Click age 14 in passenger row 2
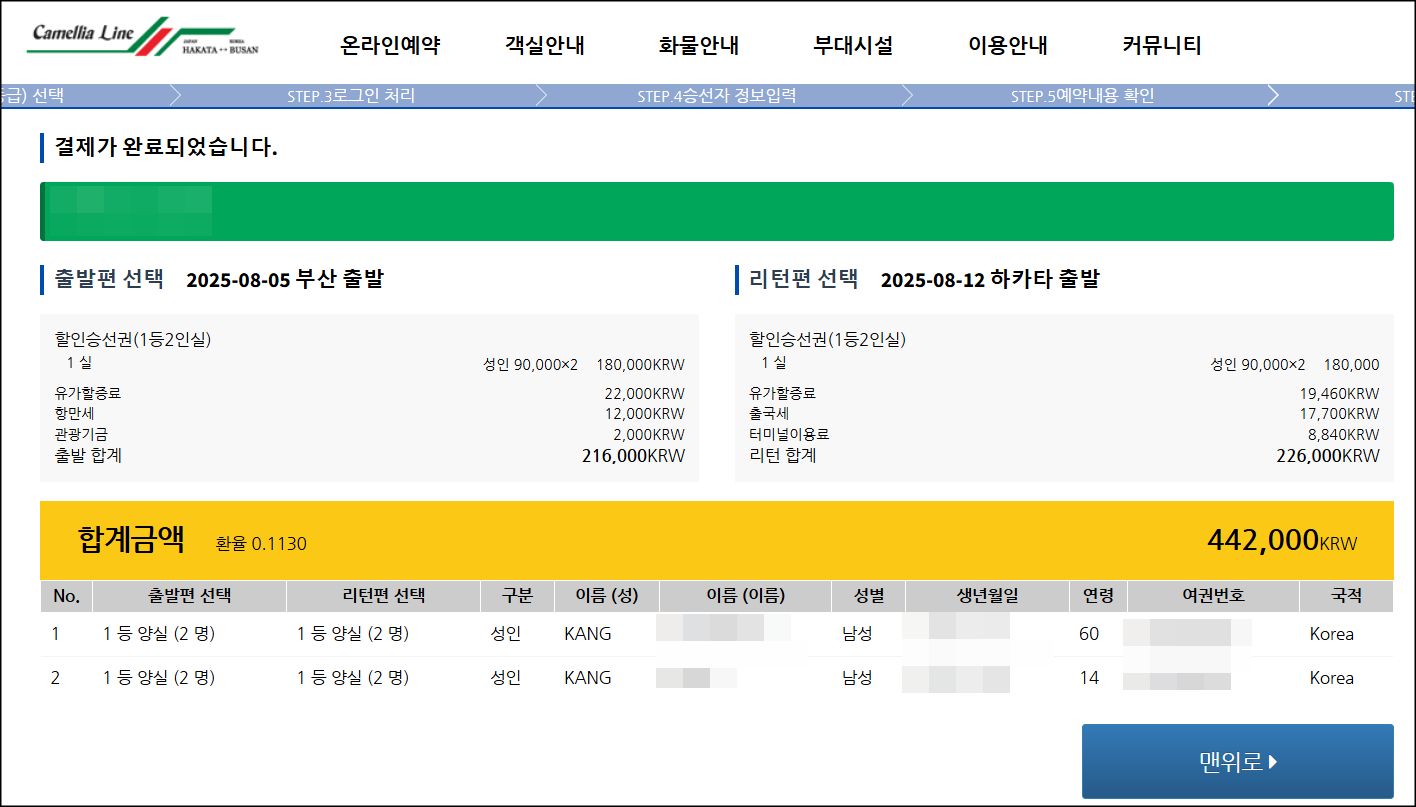This screenshot has height=807, width=1416. pyautogui.click(x=1089, y=678)
